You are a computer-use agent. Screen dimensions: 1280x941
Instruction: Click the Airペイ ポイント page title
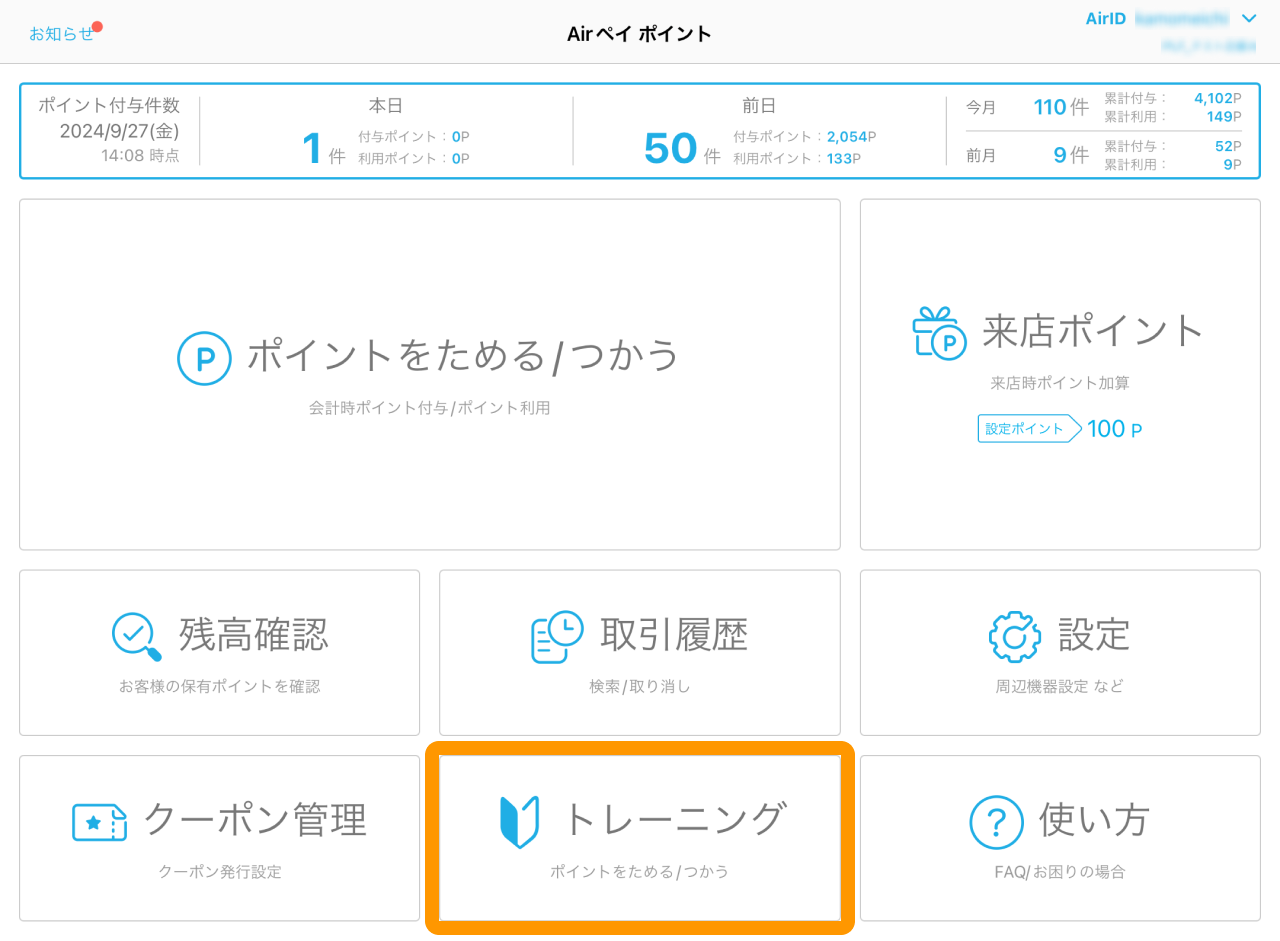(640, 34)
